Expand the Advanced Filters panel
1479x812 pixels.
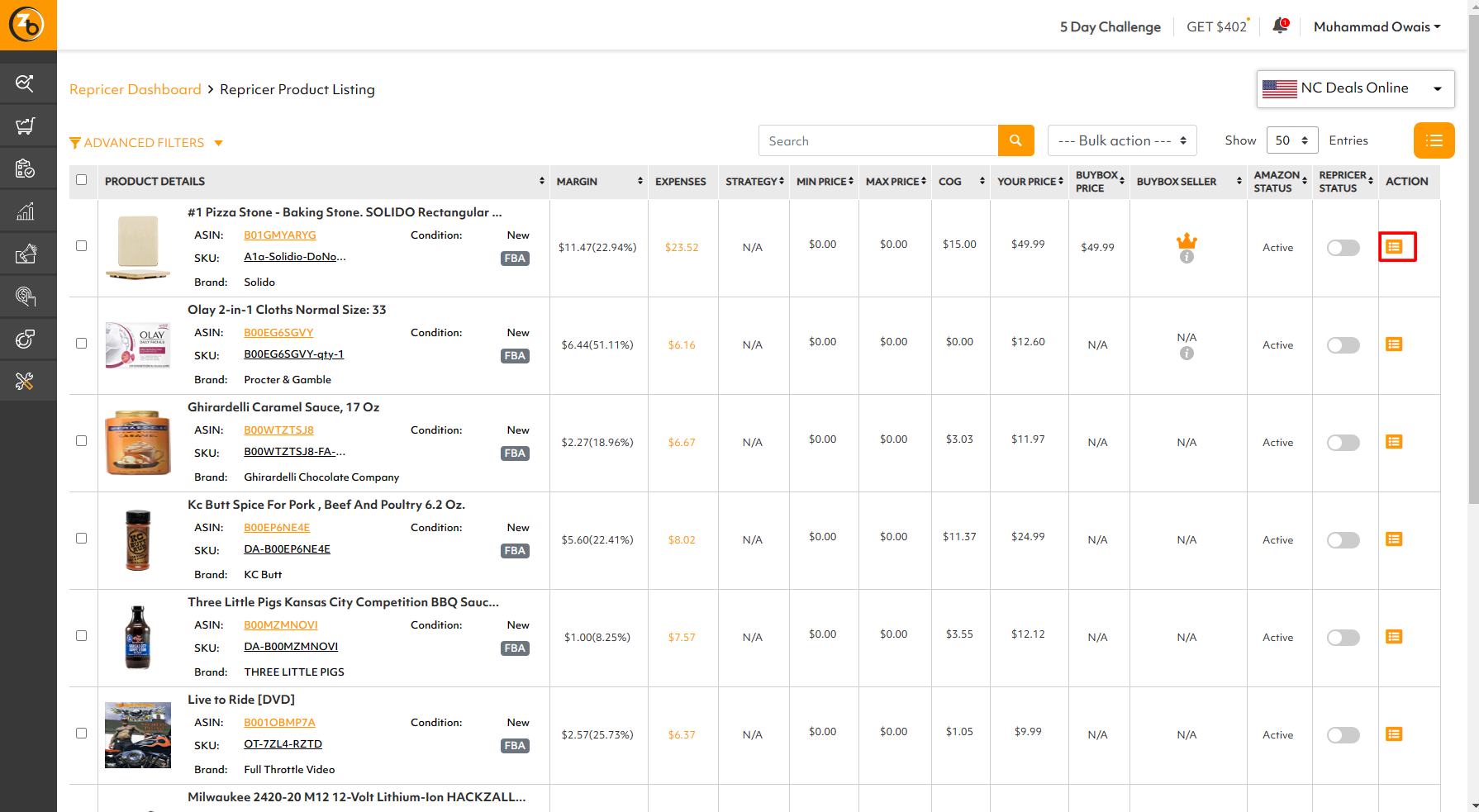point(146,143)
